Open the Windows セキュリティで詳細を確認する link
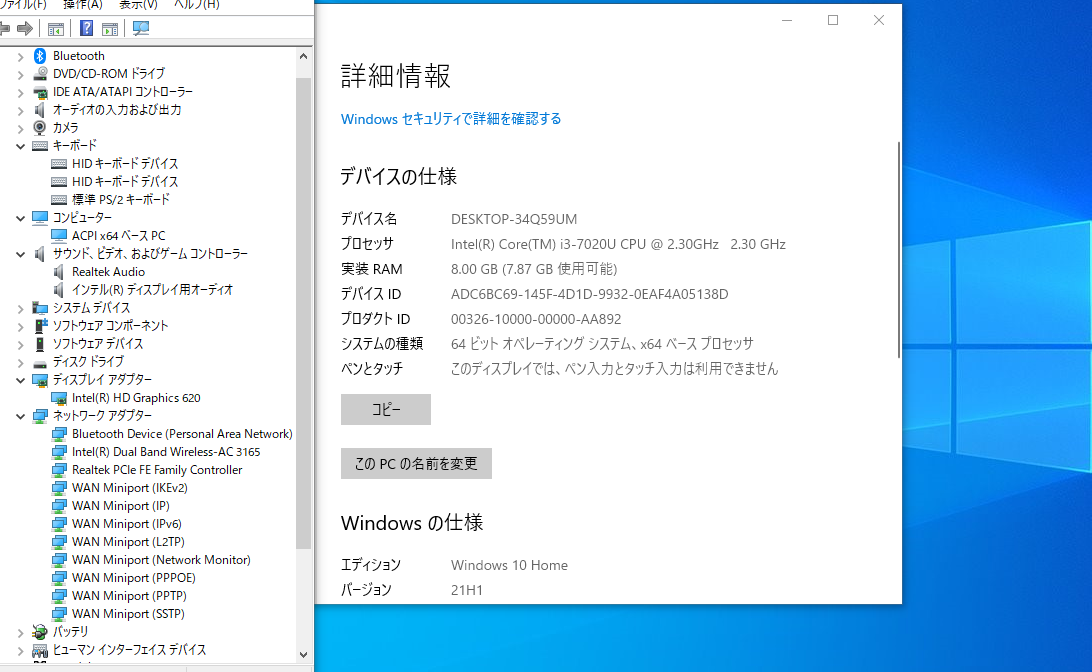This screenshot has width=1092, height=672. (451, 119)
